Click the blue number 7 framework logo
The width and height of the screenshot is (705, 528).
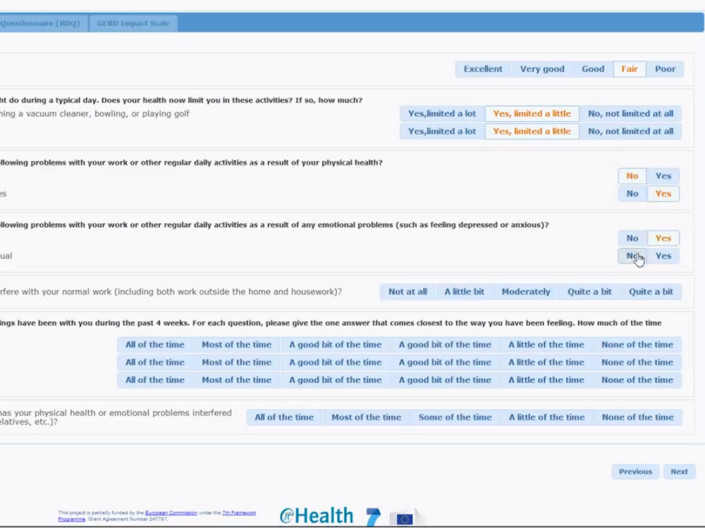click(373, 517)
